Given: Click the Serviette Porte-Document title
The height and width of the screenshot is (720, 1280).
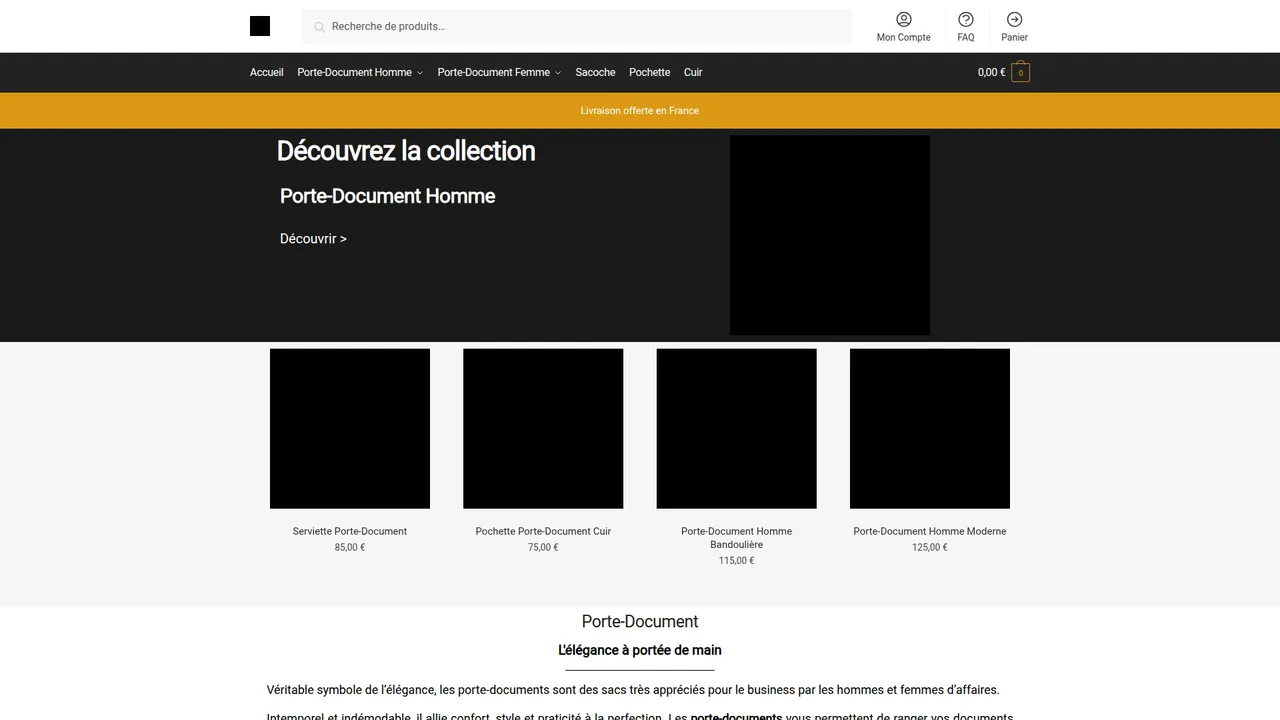Looking at the screenshot, I should pos(350,531).
